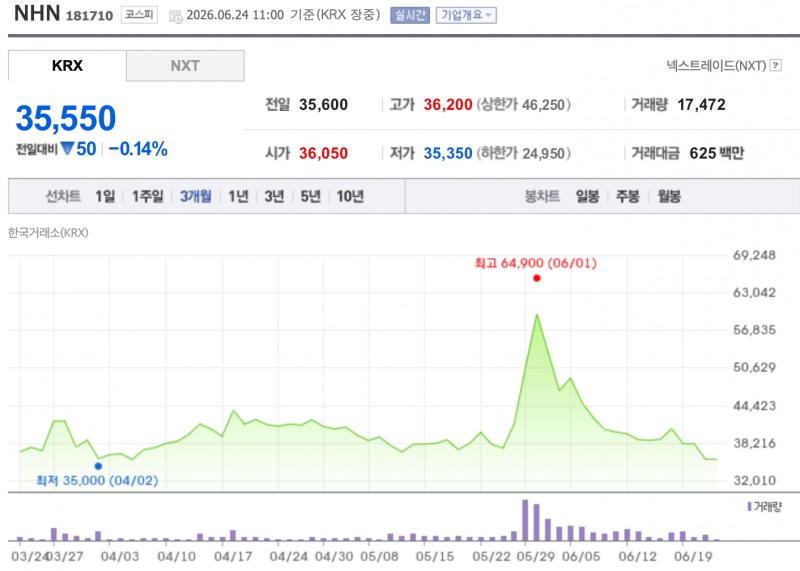Select the 5년 line chart period
Viewport: 800px width, 571px height.
coord(310,196)
